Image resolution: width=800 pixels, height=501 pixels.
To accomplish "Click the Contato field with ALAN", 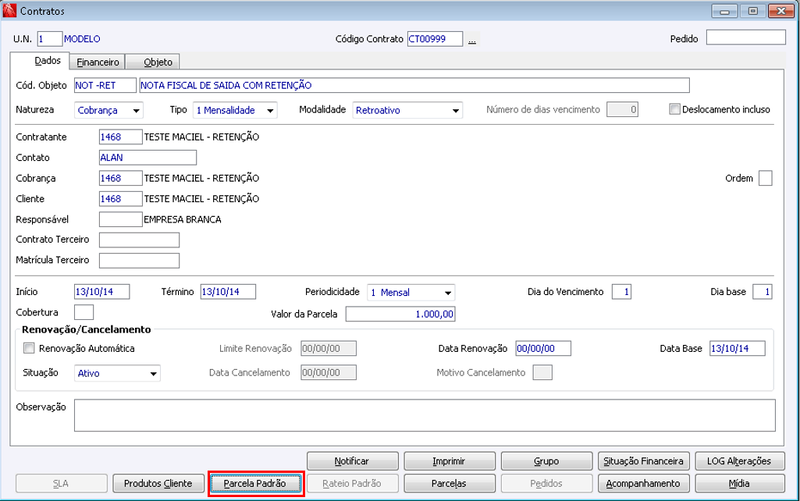I will tap(147, 158).
